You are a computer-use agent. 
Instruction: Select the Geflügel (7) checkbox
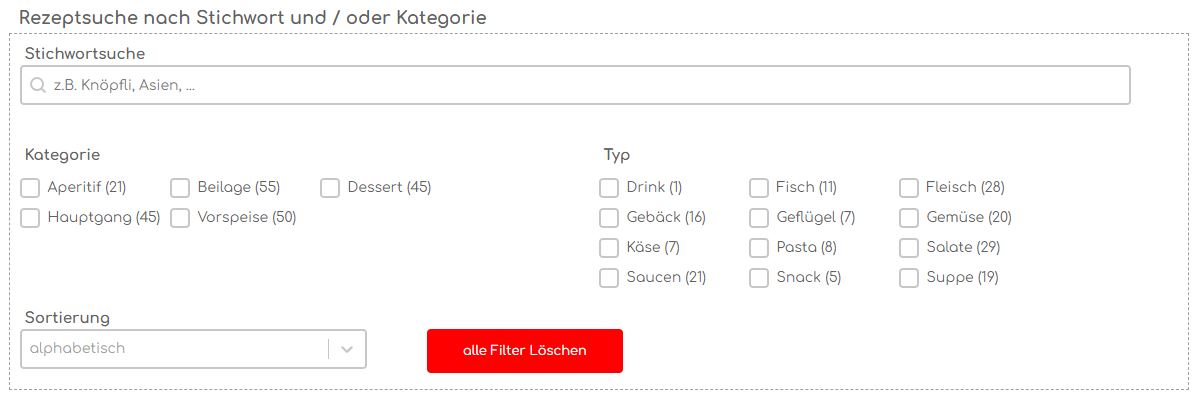(x=759, y=217)
